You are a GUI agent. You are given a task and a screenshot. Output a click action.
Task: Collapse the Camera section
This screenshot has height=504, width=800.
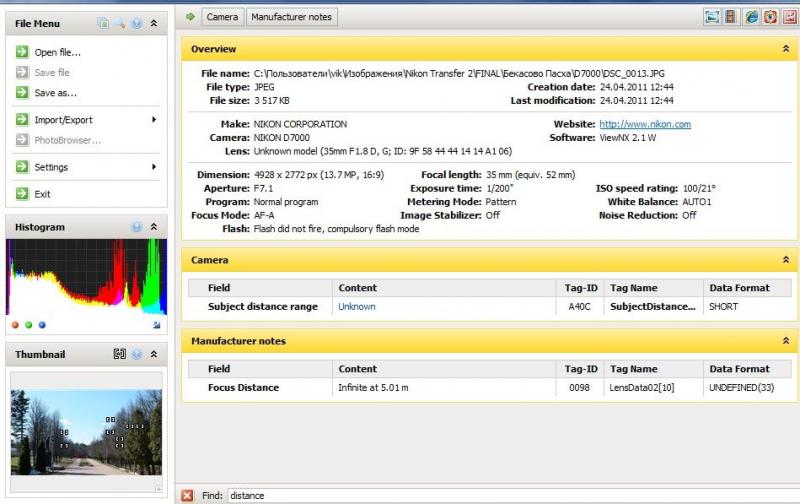(786, 260)
